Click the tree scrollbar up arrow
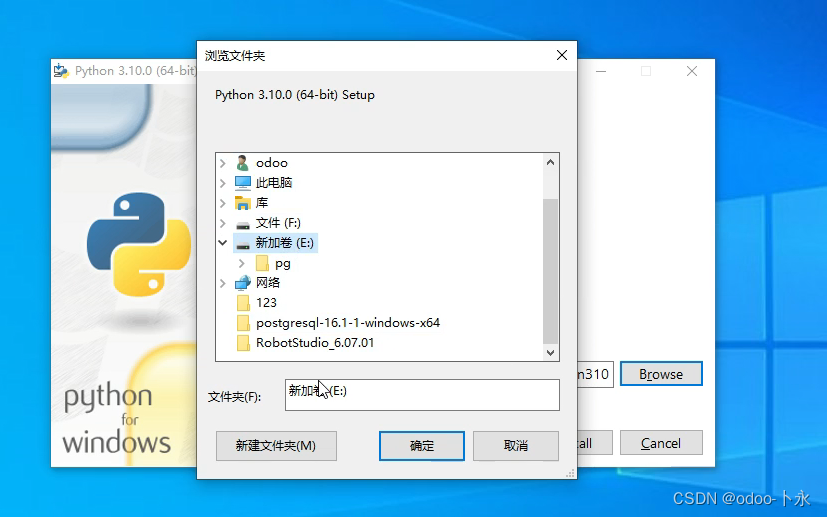 550,162
